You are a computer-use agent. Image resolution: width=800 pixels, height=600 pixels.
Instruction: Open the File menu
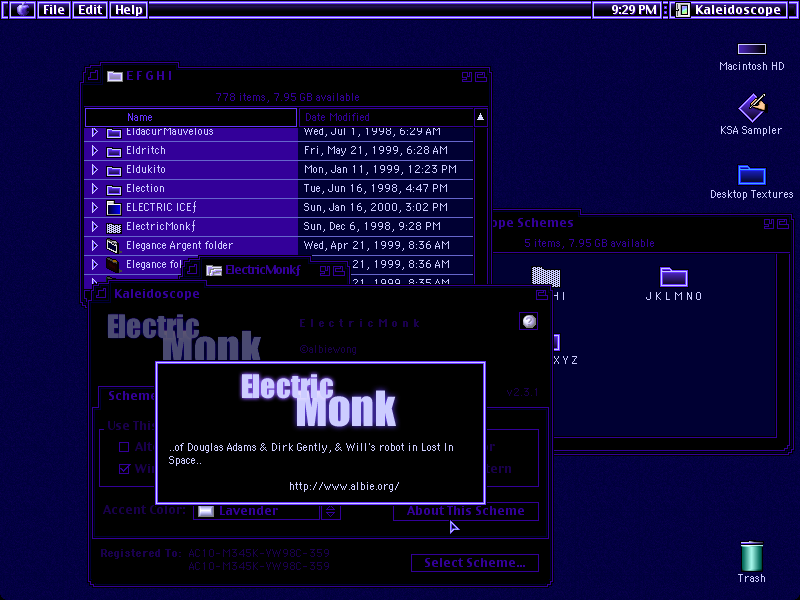point(54,10)
